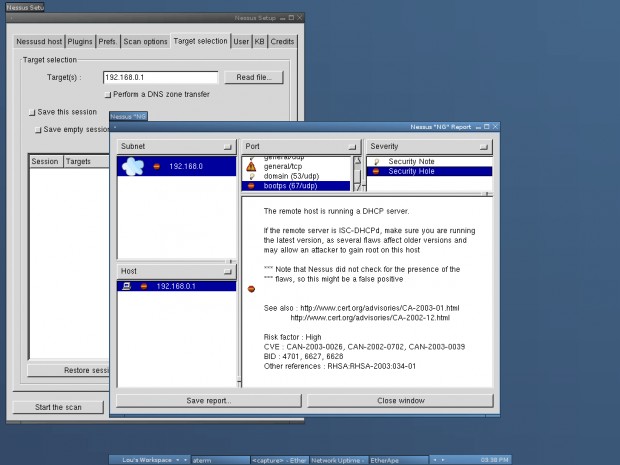620x465 pixels.
Task: Click the red hole icon beside host 192.168.0.1
Action: pos(144,286)
